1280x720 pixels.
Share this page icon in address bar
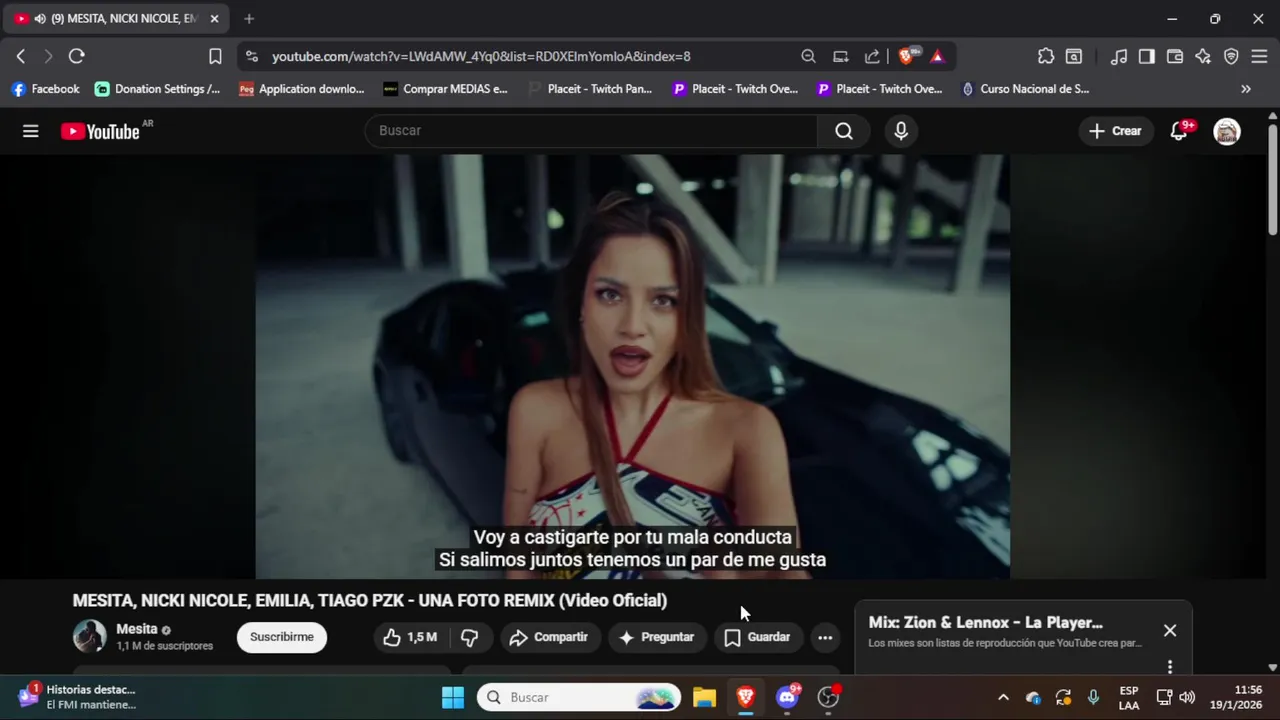pyautogui.click(x=872, y=56)
